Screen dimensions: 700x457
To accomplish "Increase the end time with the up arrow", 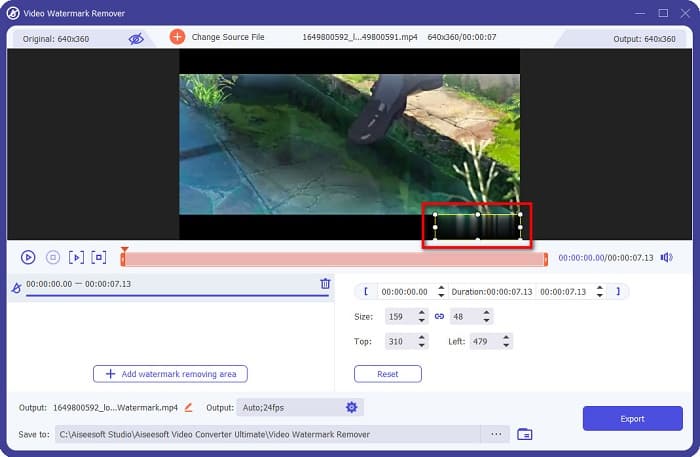I will point(600,288).
